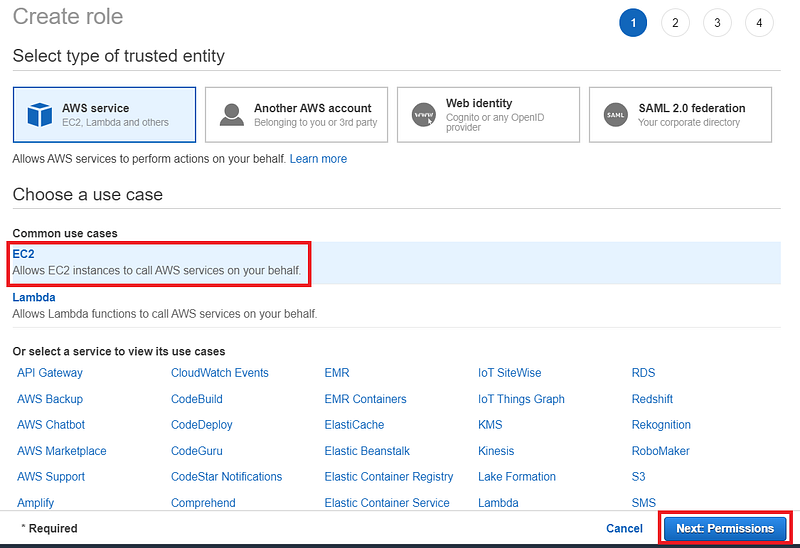Select the AWS Support service
800x548 pixels.
point(51,477)
